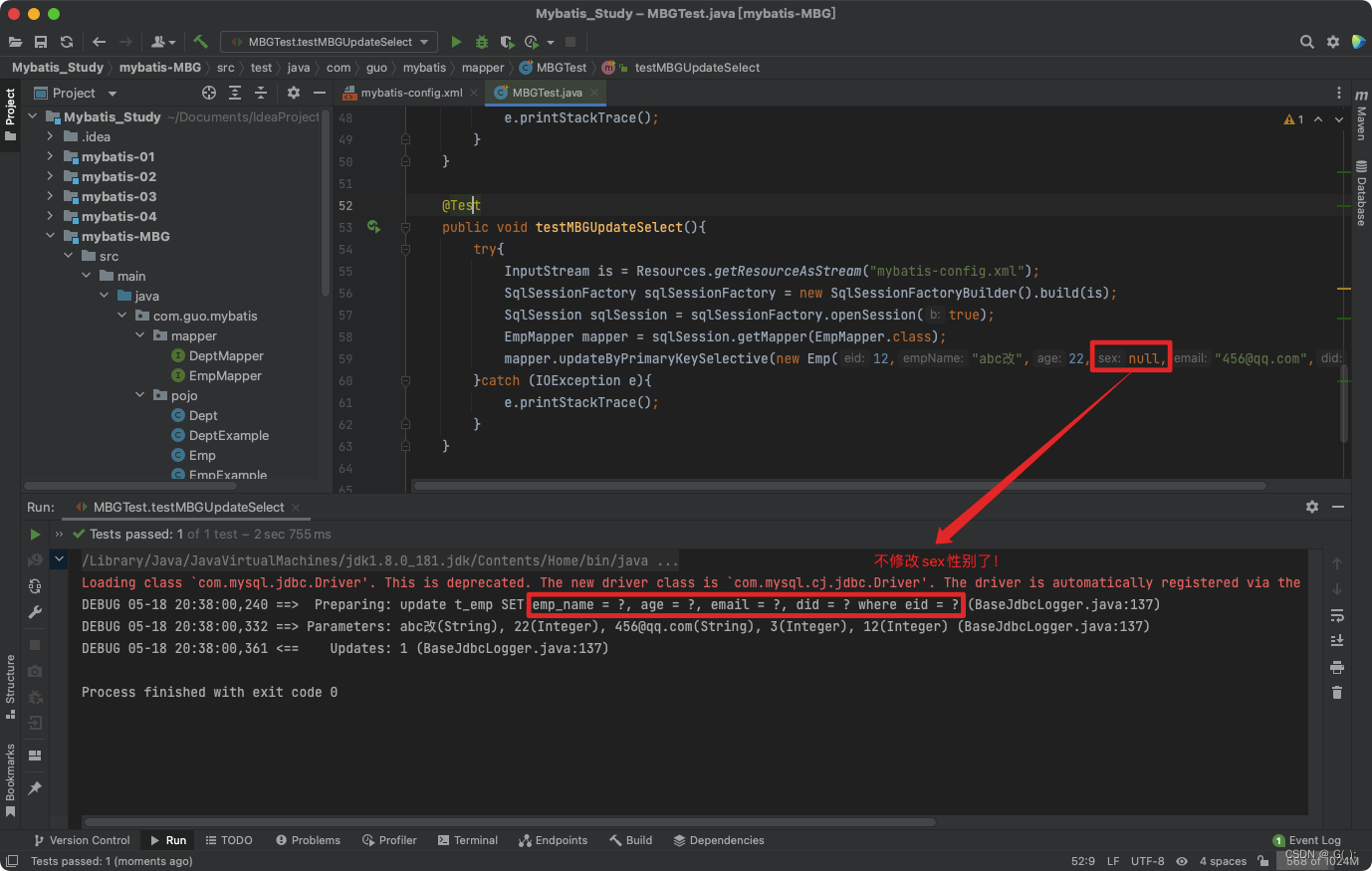Expand the mybatis-01 module folder
The image size is (1372, 871).
[50, 156]
